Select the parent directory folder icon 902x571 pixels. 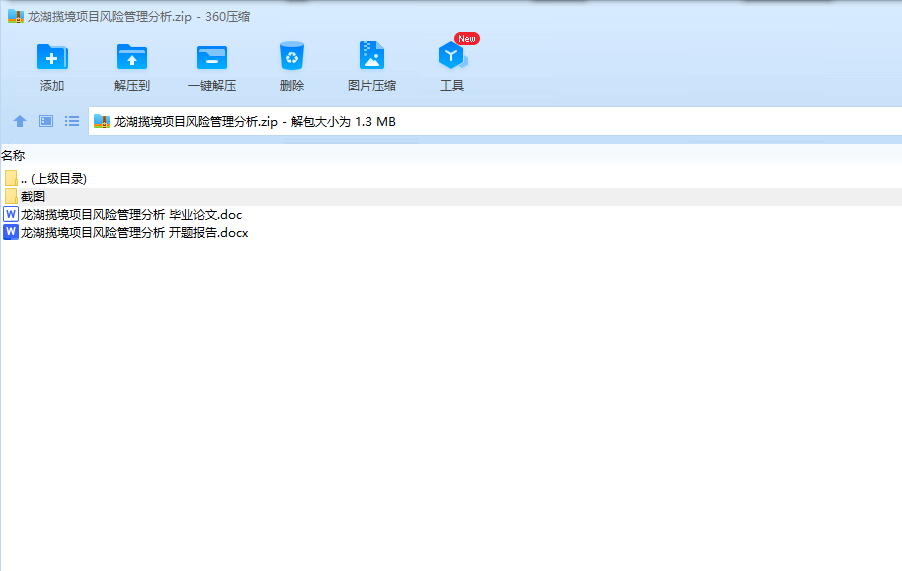[11, 178]
